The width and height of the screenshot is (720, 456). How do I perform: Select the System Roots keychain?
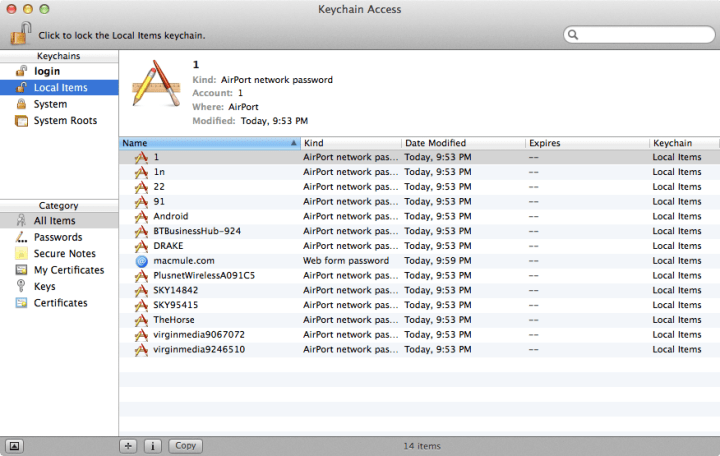tap(59, 121)
